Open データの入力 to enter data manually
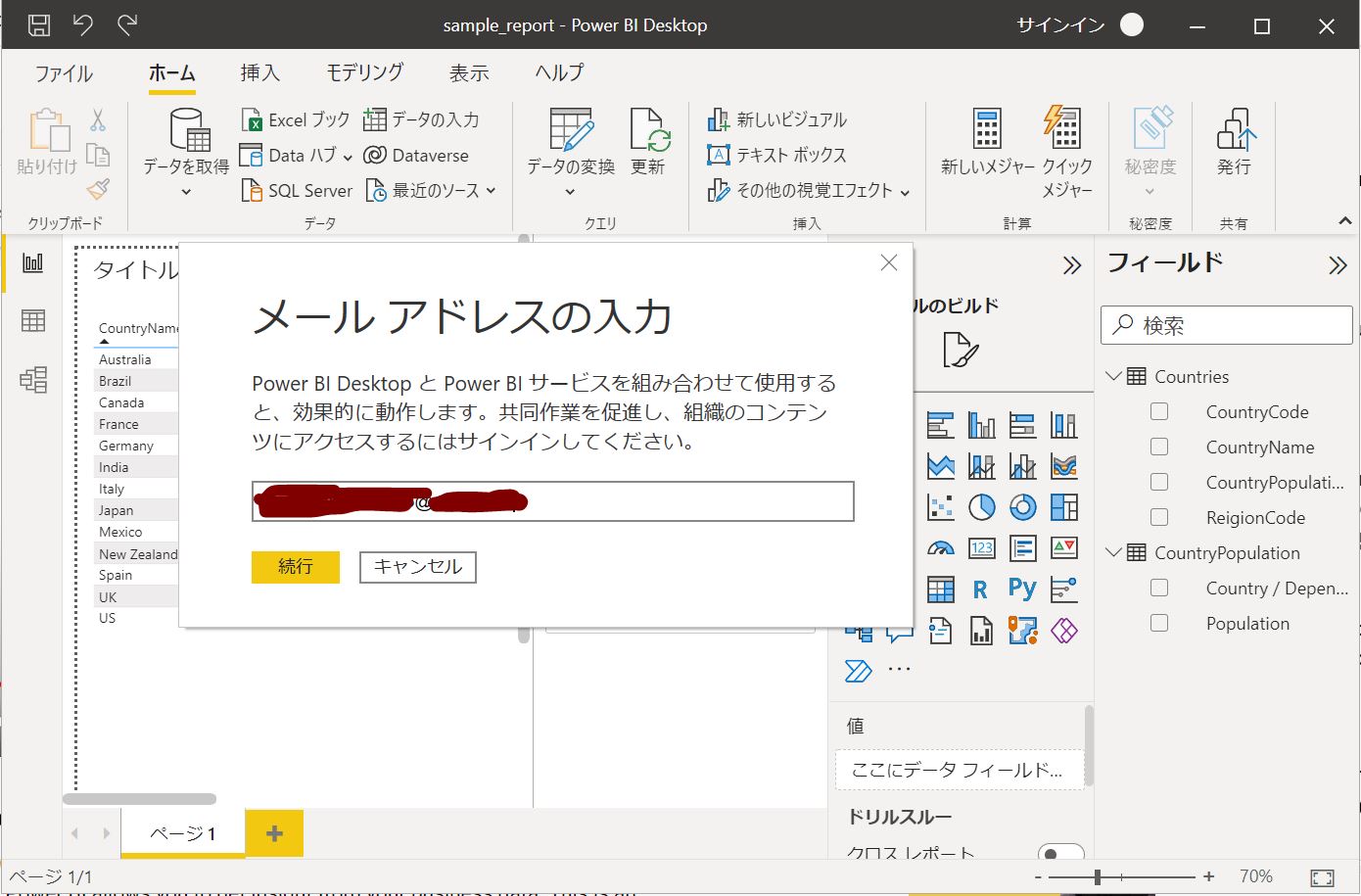Screen dimensions: 1361x896 (x=421, y=119)
